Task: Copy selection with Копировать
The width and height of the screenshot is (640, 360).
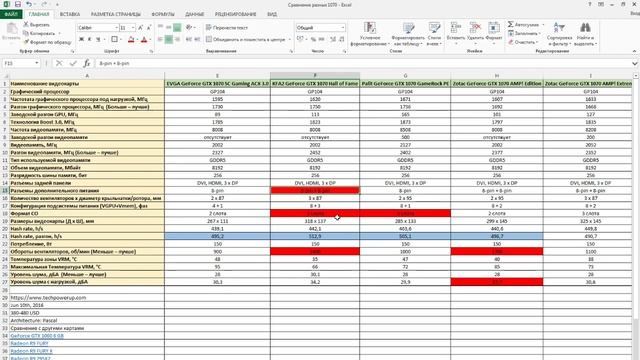Action: tap(39, 33)
